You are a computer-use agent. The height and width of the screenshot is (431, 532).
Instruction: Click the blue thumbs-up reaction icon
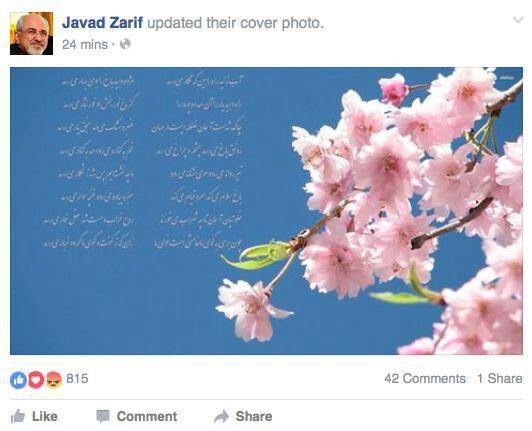click(x=18, y=380)
